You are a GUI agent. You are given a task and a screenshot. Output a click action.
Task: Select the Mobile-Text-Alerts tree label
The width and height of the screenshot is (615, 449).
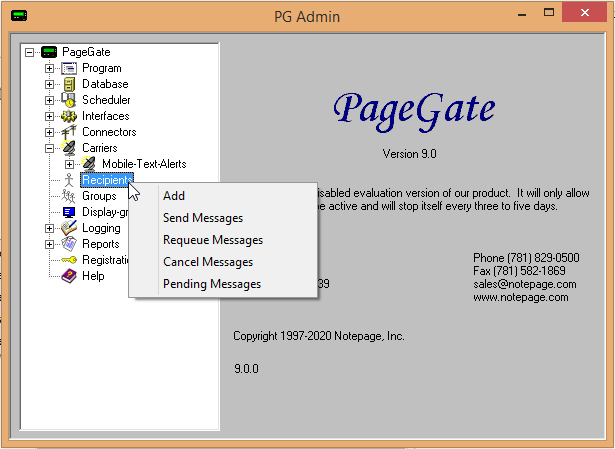point(144,164)
